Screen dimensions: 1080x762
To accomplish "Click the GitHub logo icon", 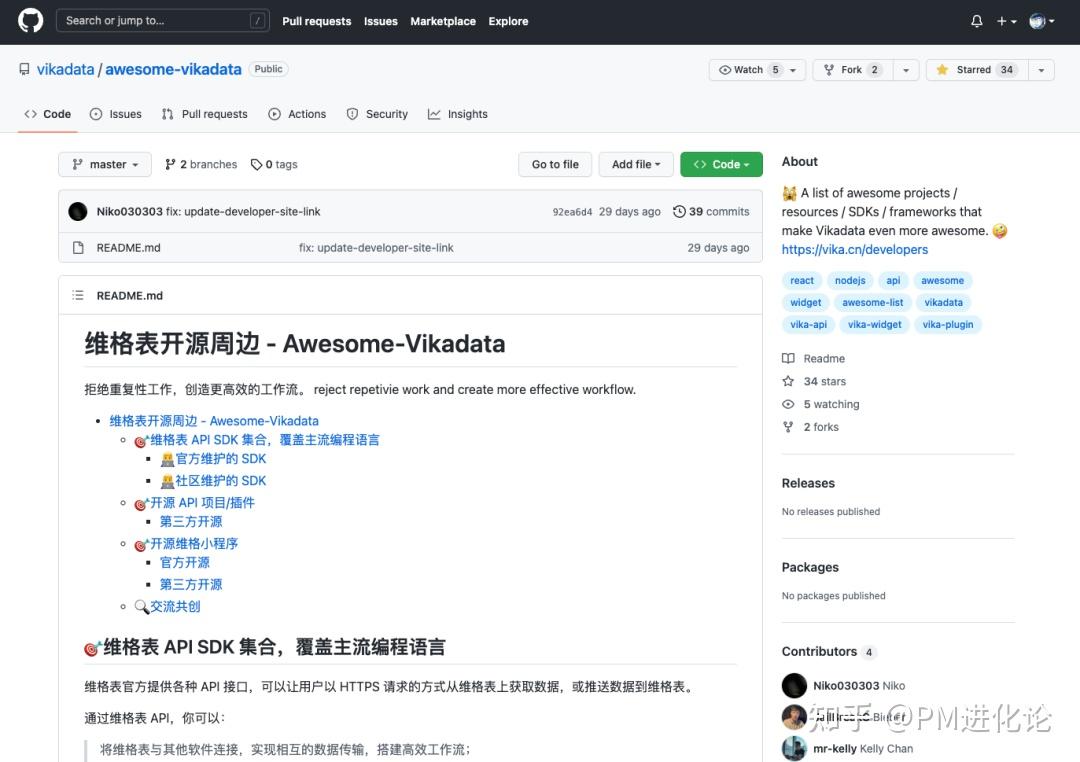I will (x=29, y=20).
